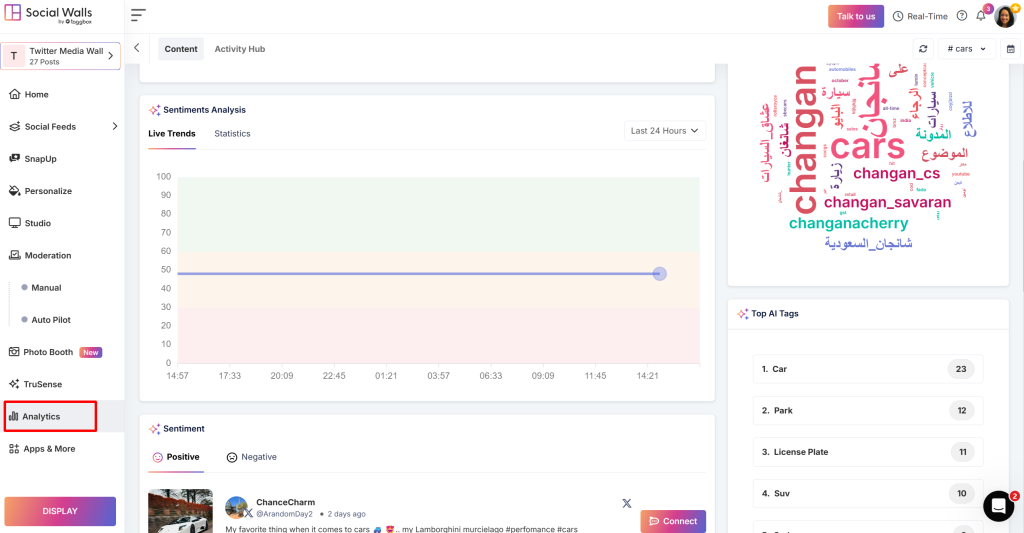Image resolution: width=1024 pixels, height=533 pixels.
Task: Expand the Twitter Media Wall selector
Action: [61, 56]
